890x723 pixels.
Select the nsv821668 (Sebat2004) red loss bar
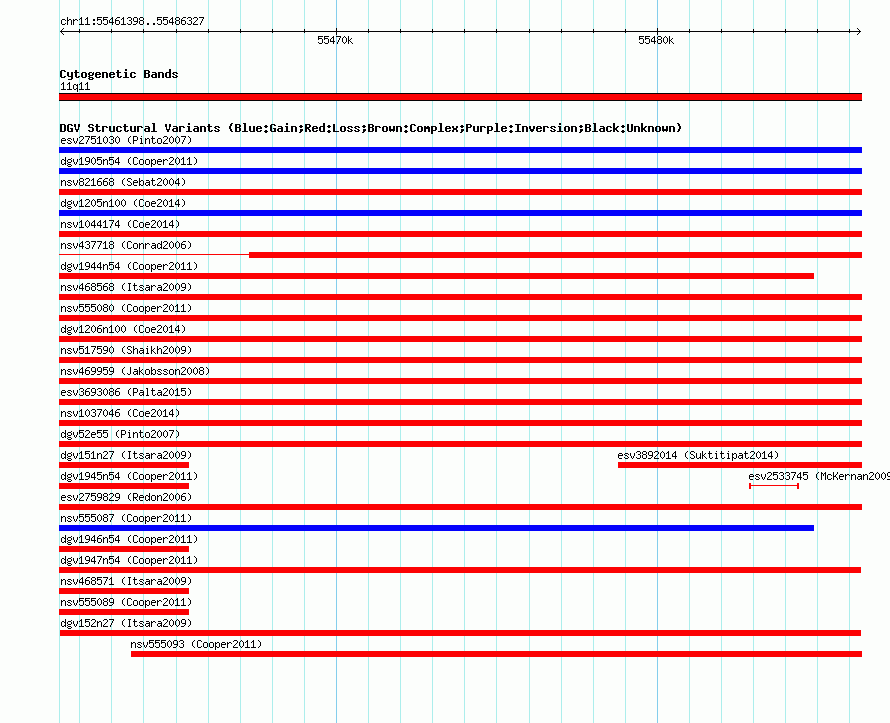tap(460, 192)
